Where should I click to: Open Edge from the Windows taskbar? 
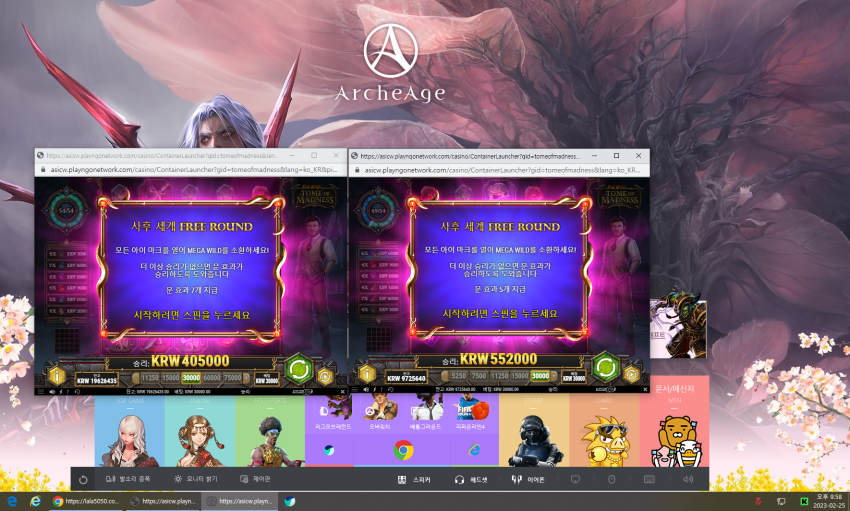point(12,501)
